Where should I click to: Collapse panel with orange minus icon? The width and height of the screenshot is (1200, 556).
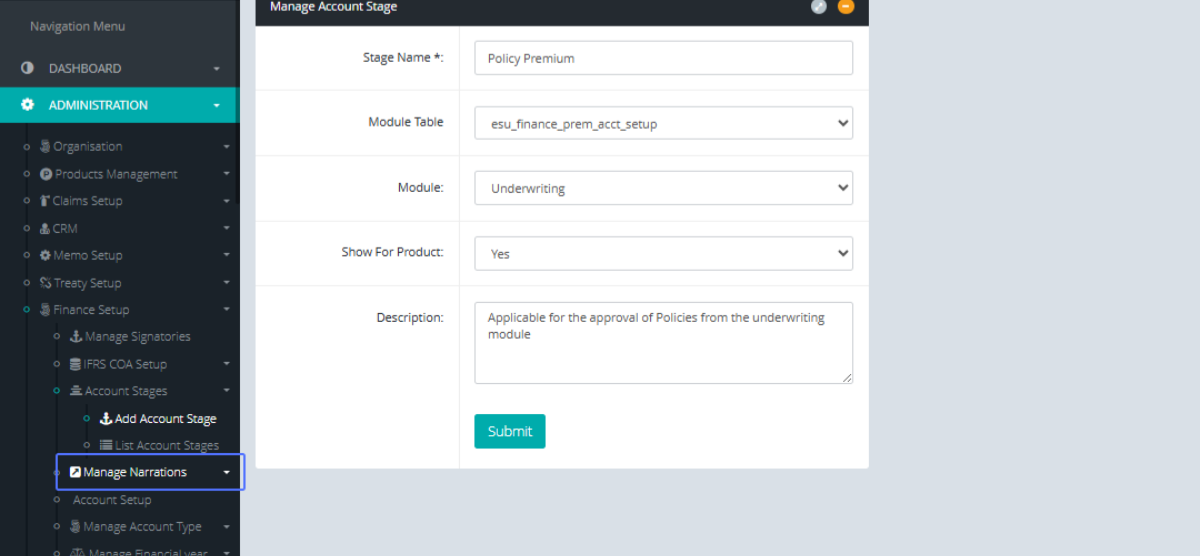click(846, 7)
